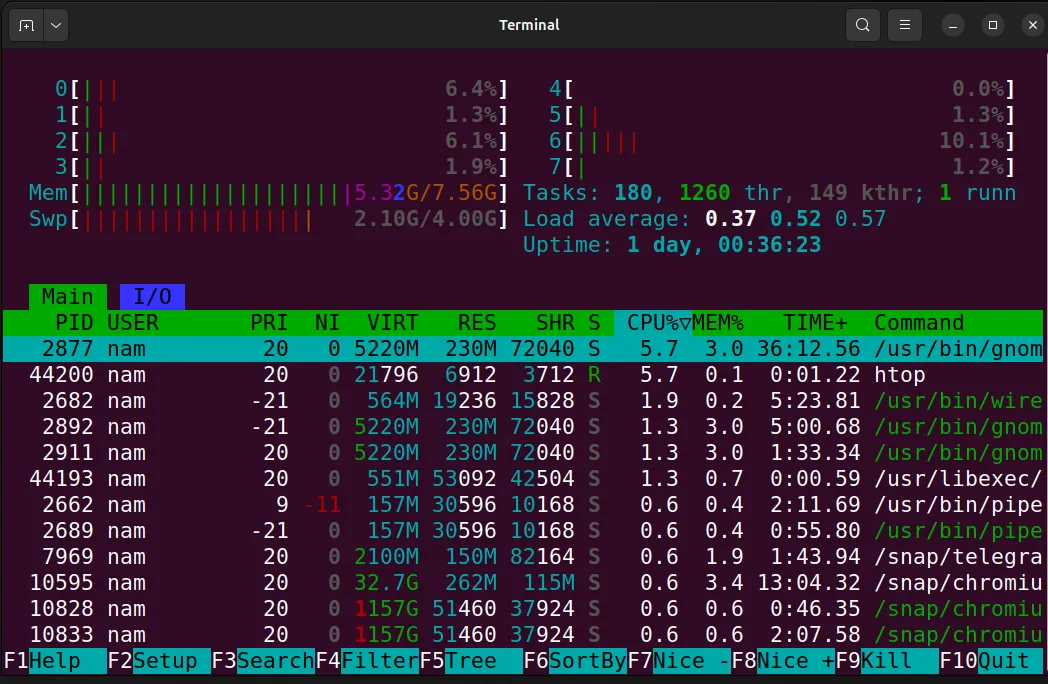Click the Mem usage meter bar

[268, 193]
